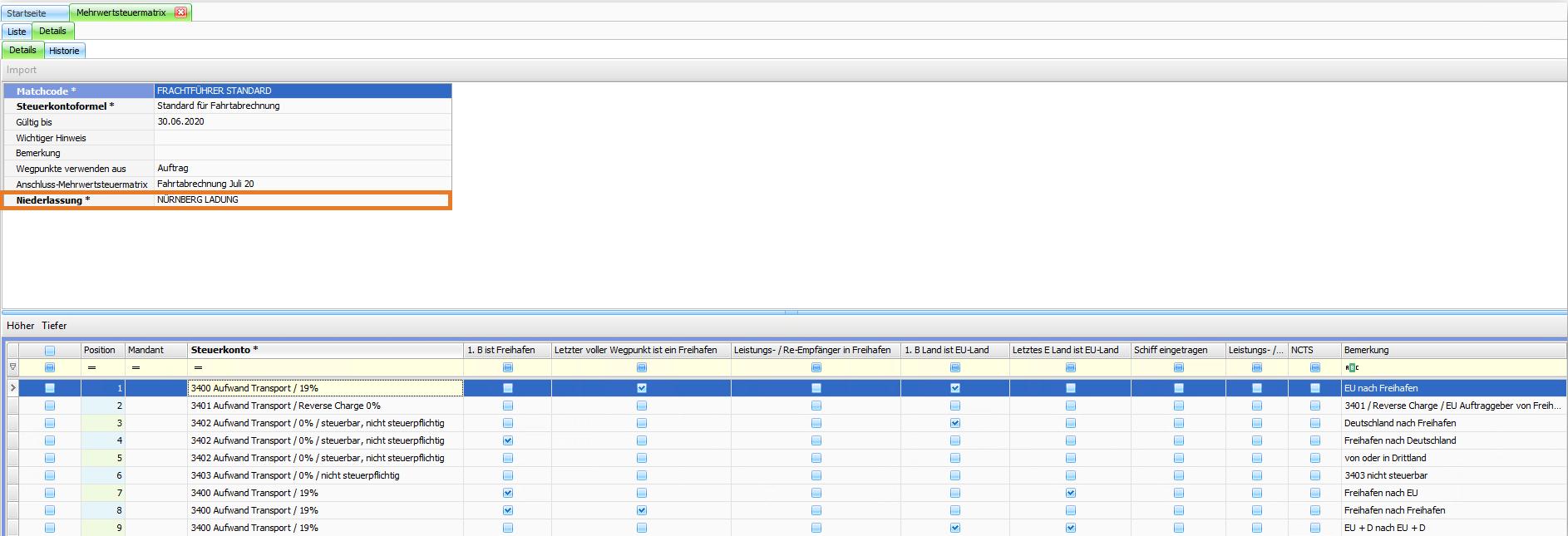Click equals operator icon in Mandant filter

(136, 367)
